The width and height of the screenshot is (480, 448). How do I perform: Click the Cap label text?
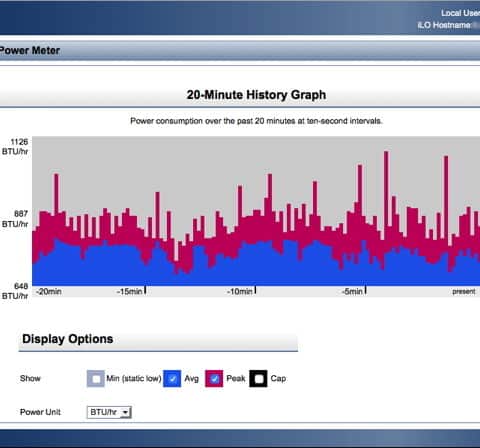coord(278,379)
